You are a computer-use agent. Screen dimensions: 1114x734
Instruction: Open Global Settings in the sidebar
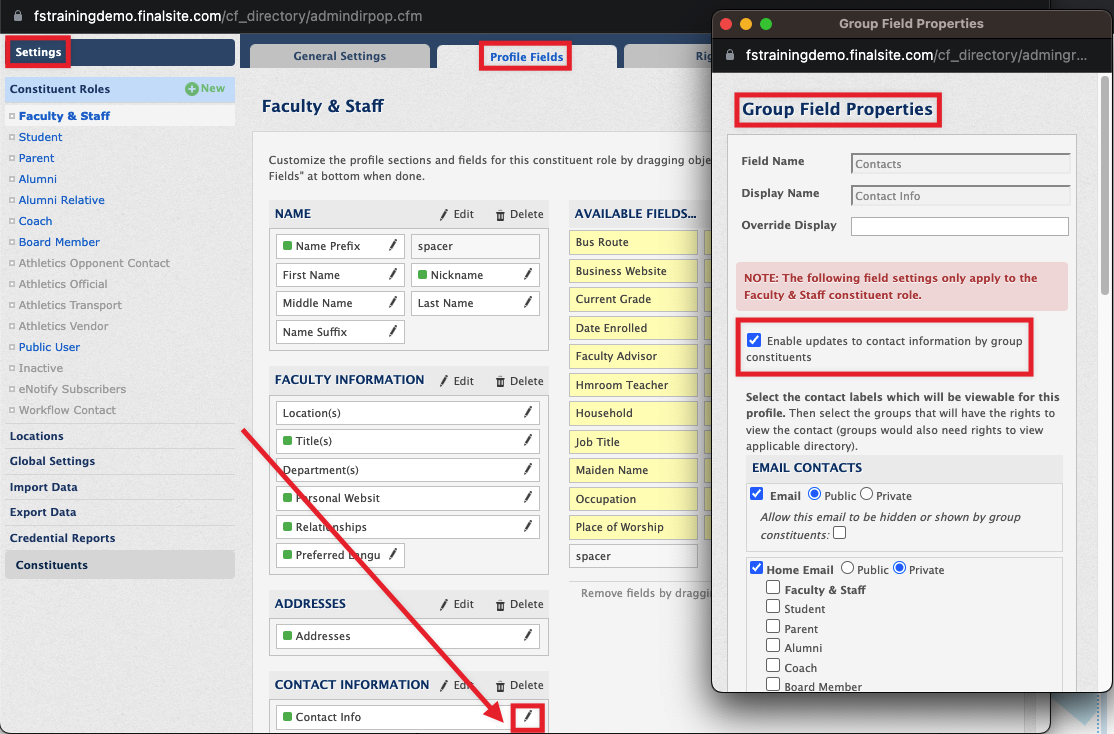[52, 460]
